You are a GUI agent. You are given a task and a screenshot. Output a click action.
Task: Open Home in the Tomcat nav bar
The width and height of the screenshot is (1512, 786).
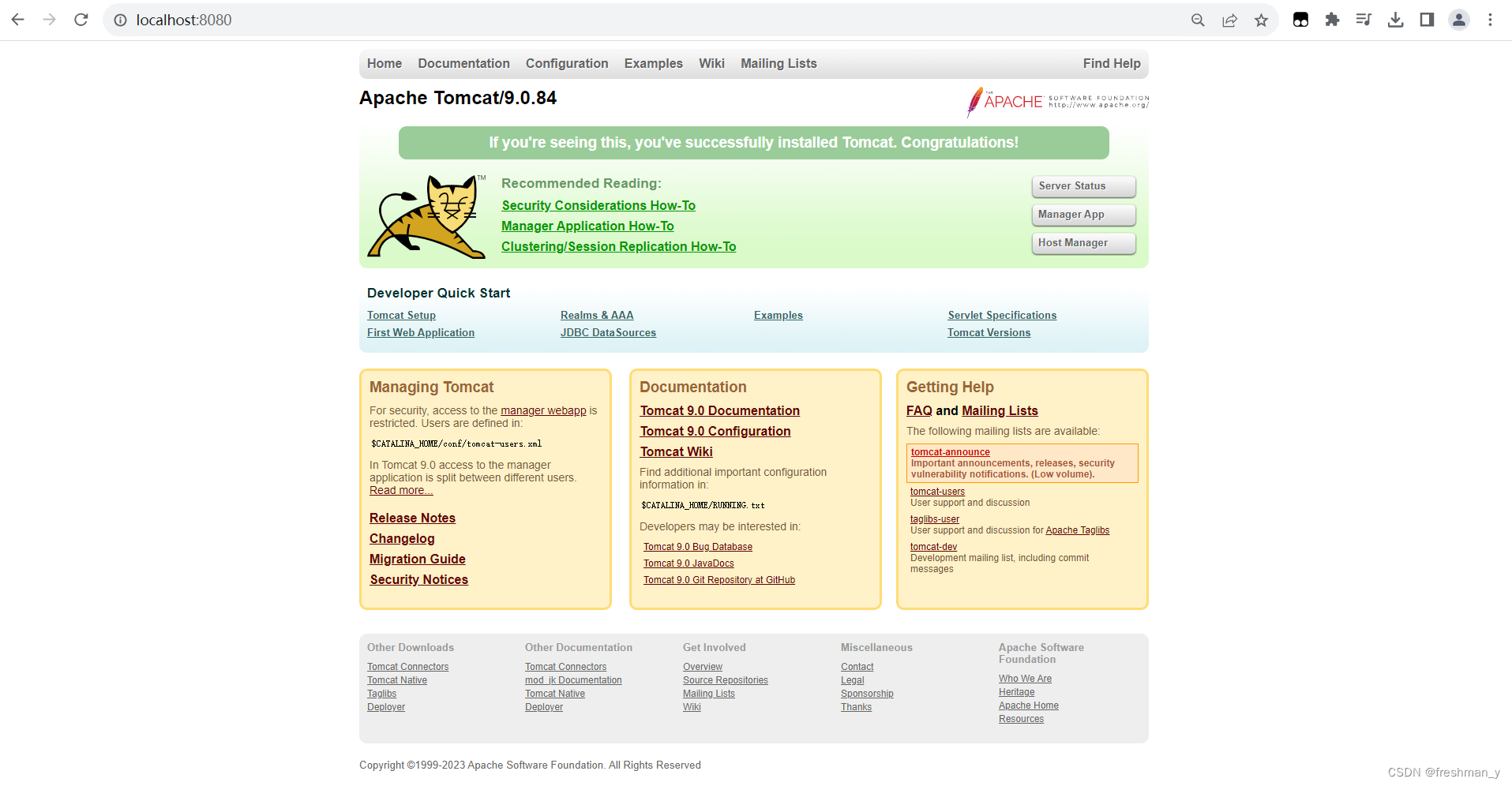point(385,63)
